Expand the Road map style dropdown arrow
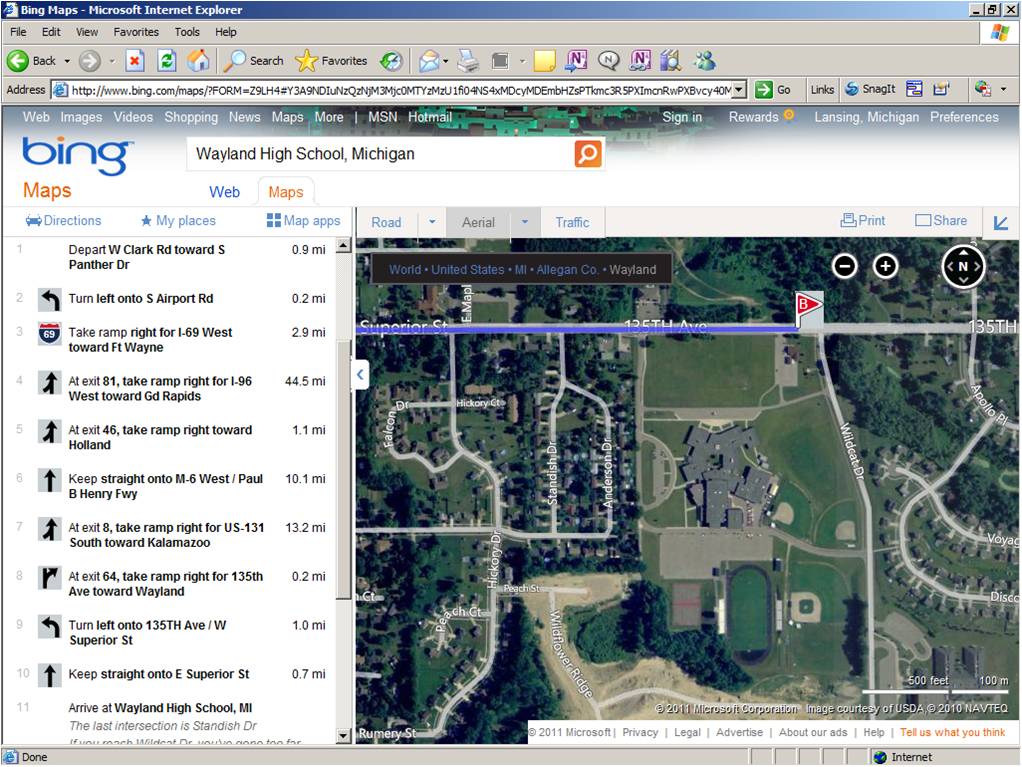The height and width of the screenshot is (767, 1022). 432,222
